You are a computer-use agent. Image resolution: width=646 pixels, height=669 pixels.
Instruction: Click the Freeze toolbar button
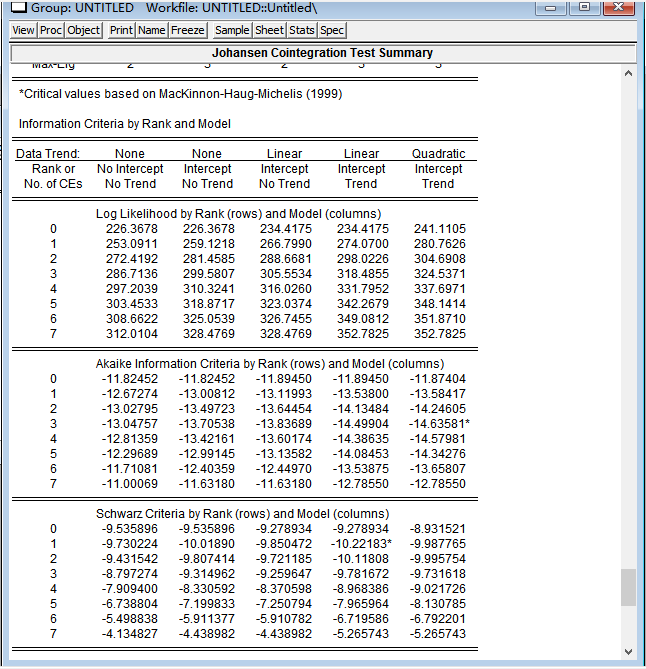pyautogui.click(x=188, y=30)
